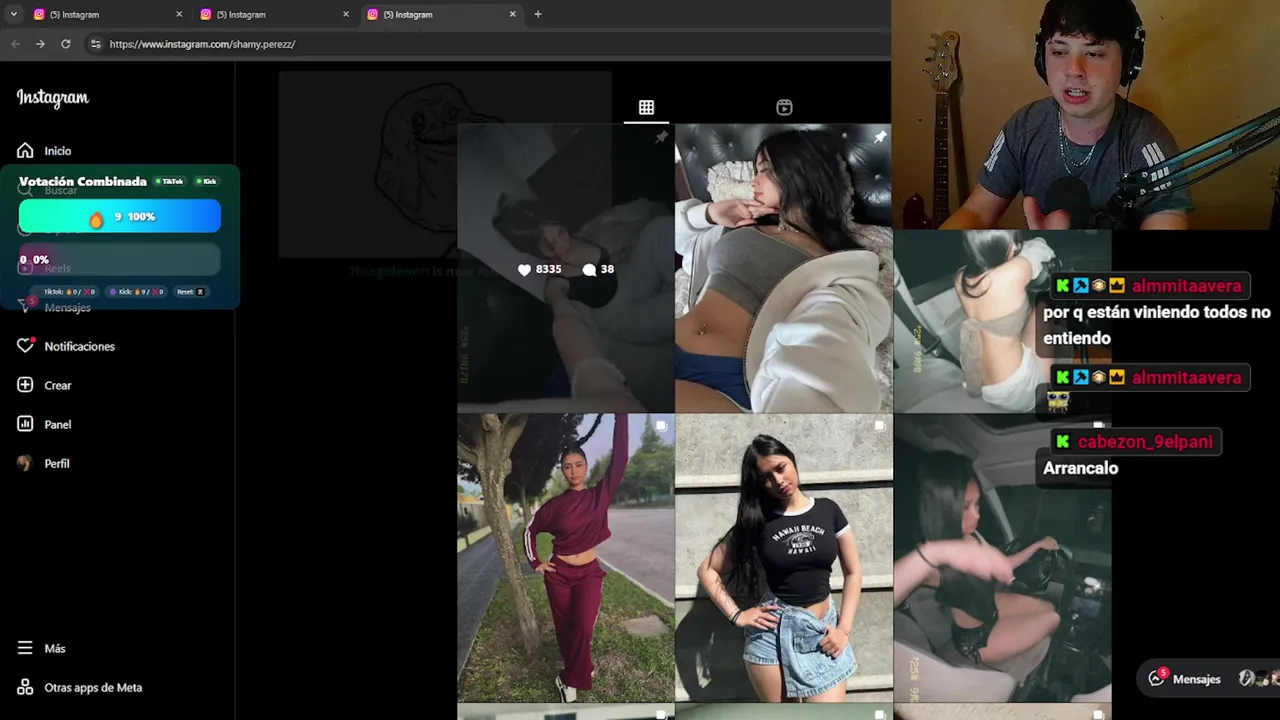Click the TikTok badge in voting widget
The image size is (1280, 720).
coord(169,181)
